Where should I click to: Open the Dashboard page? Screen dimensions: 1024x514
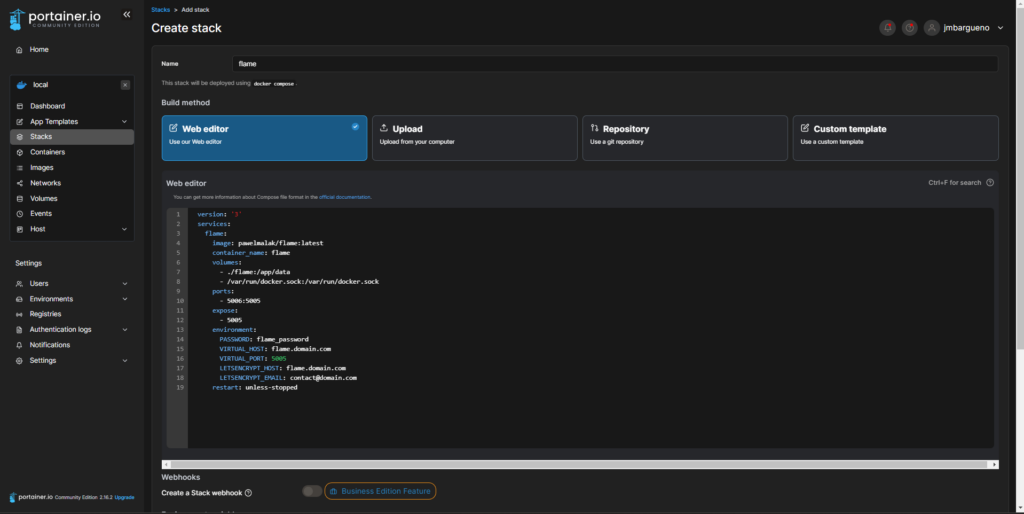point(47,106)
